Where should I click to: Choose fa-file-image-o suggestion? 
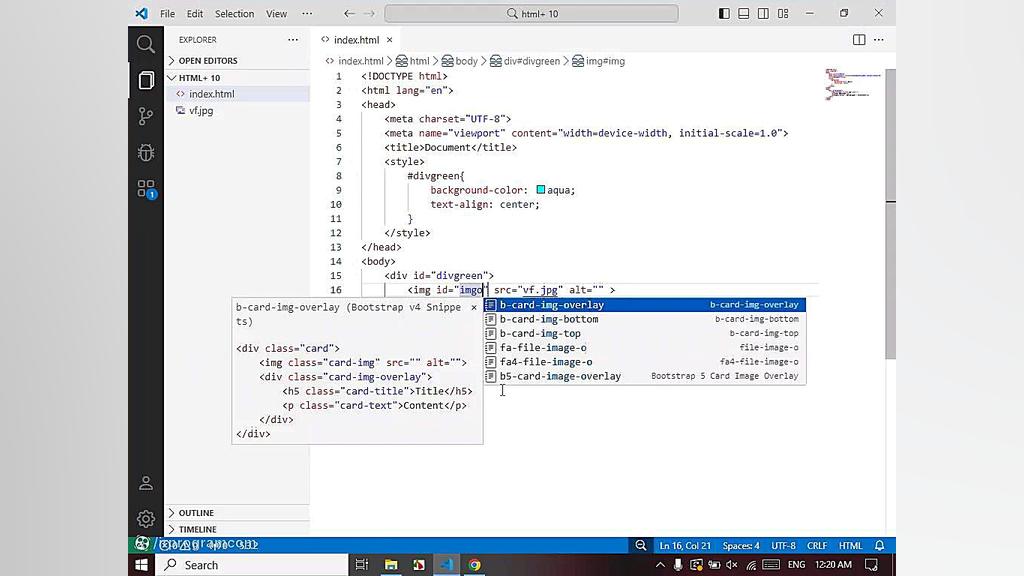point(645,347)
